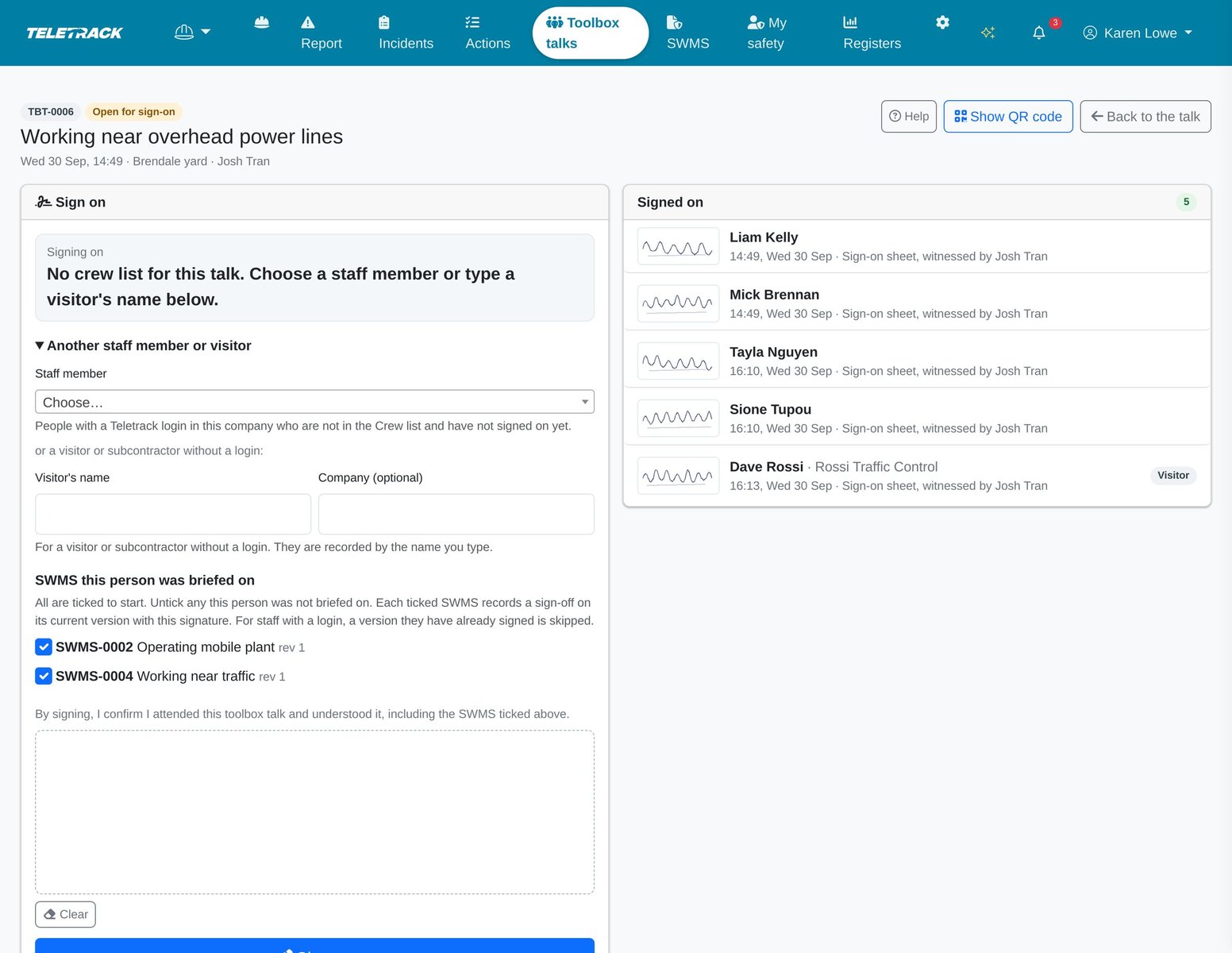The width and height of the screenshot is (1232, 953).
Task: Open settings via the gear icon
Action: 942,22
